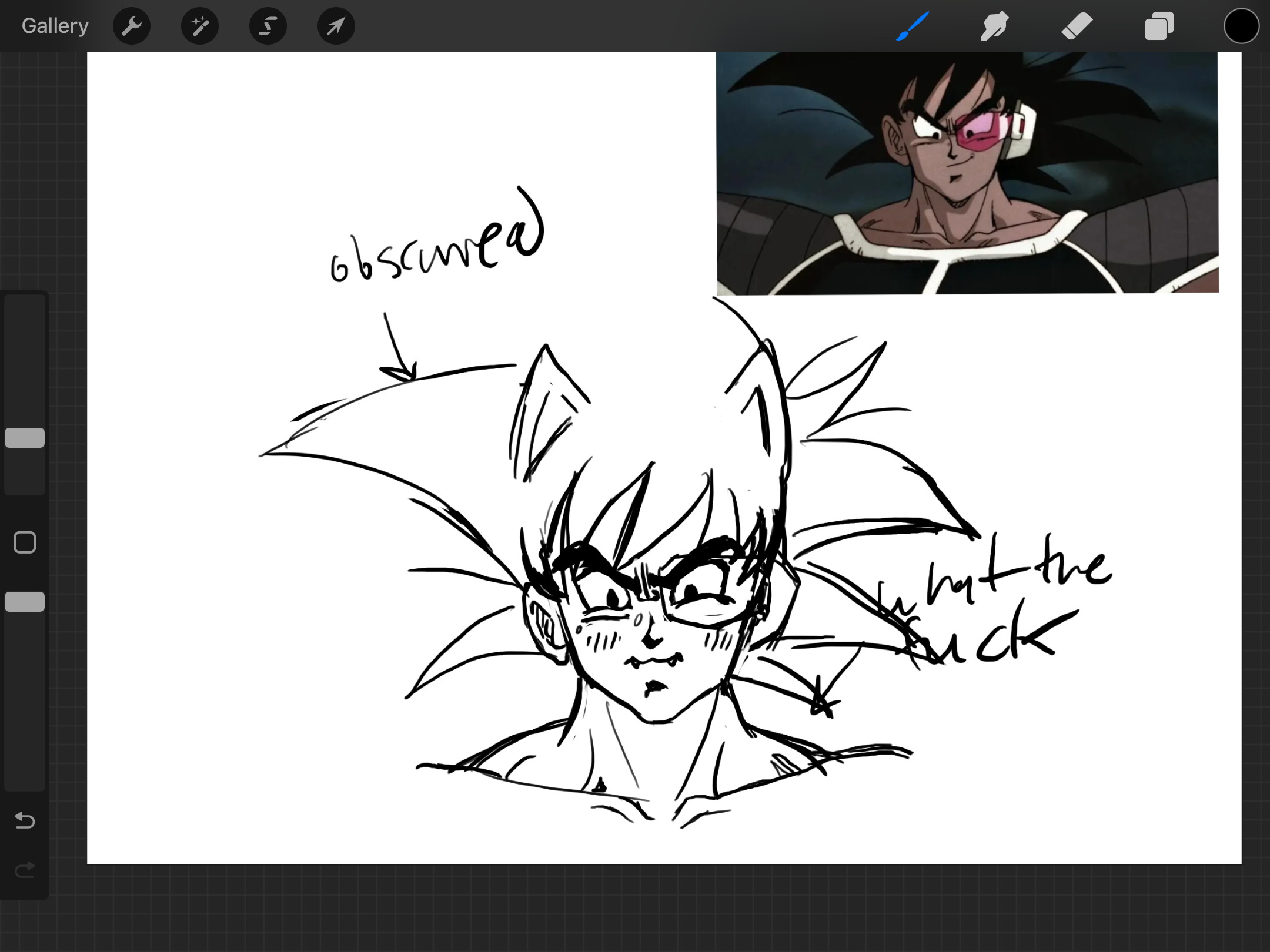Open the Selection tool
This screenshot has width=1270, height=952.
pos(268,26)
